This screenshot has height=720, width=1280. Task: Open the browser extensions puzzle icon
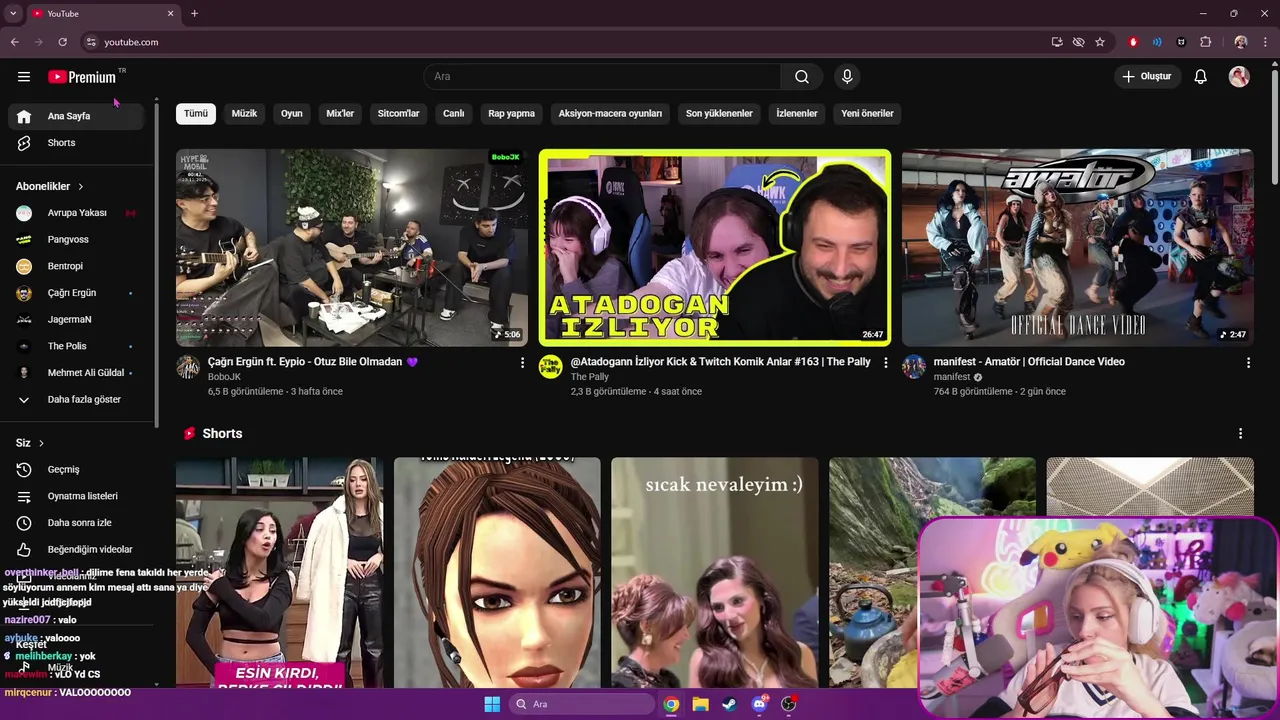tap(1205, 42)
